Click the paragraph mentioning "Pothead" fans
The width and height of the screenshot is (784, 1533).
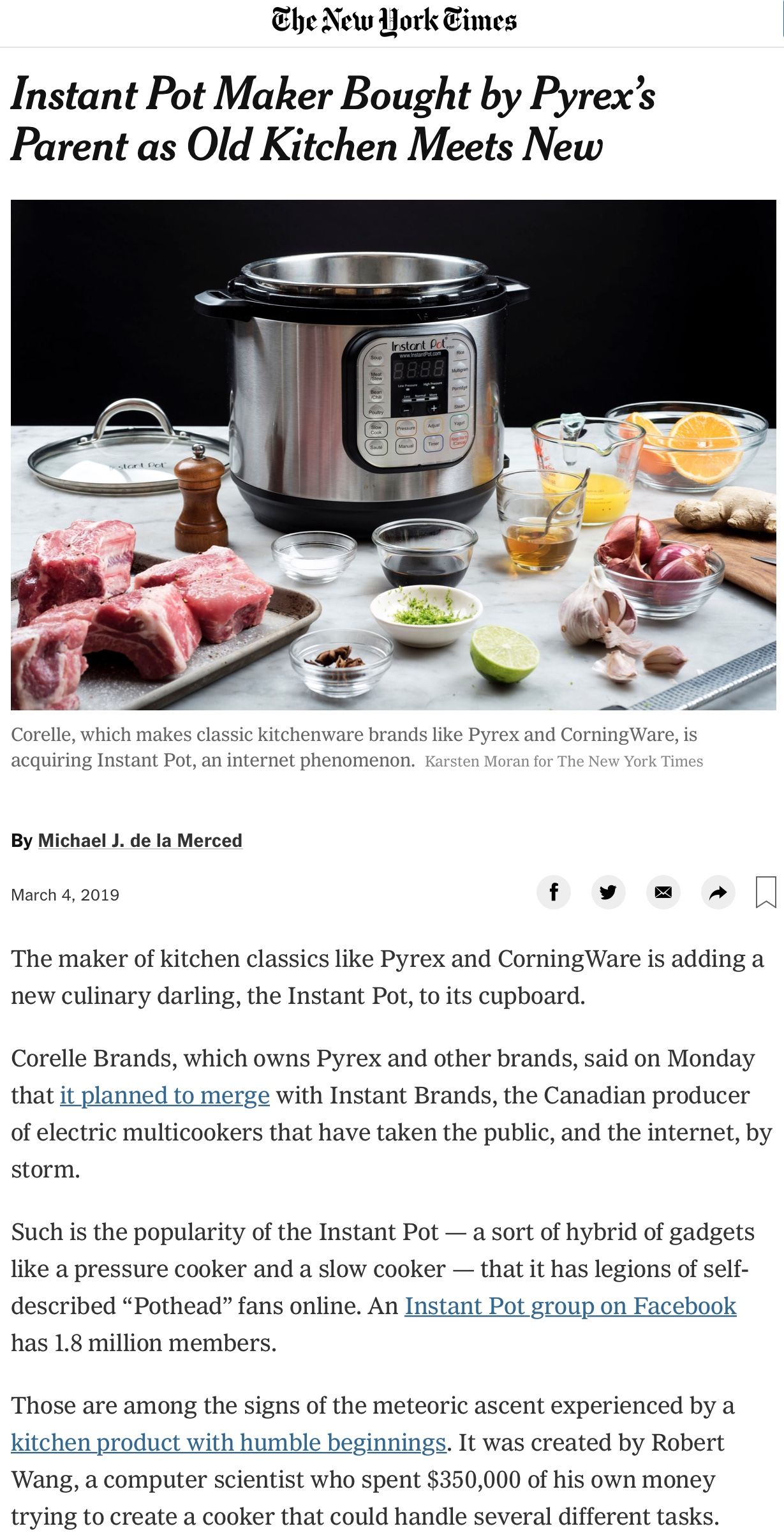click(x=383, y=1287)
